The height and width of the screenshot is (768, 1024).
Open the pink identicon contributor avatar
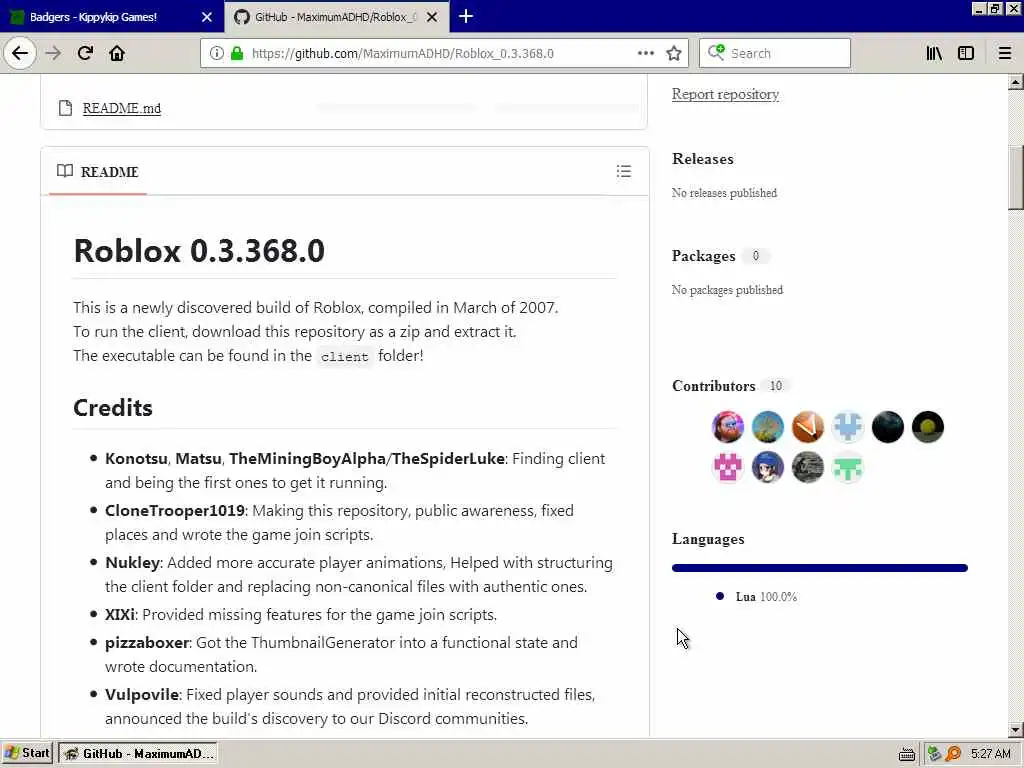(x=728, y=468)
